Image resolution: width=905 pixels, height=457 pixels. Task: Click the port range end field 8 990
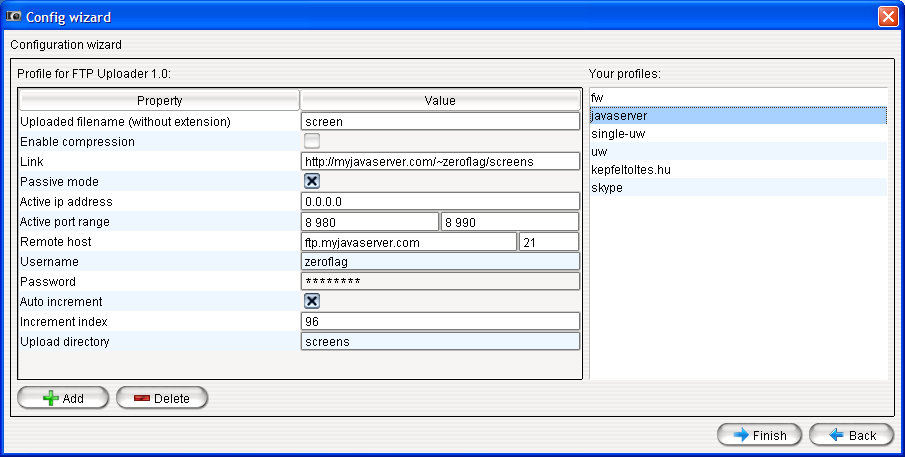point(510,222)
